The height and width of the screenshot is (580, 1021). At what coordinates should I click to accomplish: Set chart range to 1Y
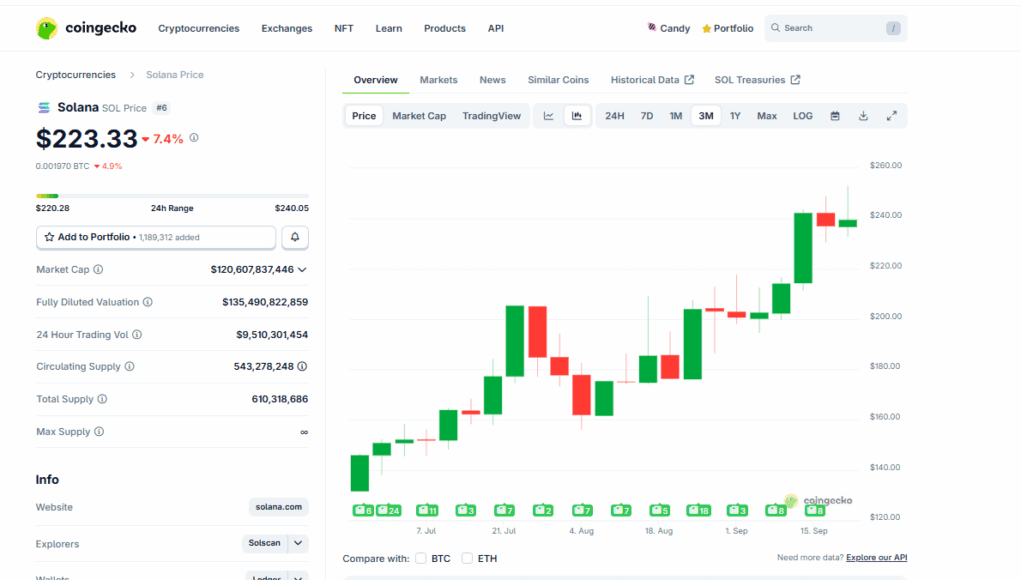click(x=735, y=116)
